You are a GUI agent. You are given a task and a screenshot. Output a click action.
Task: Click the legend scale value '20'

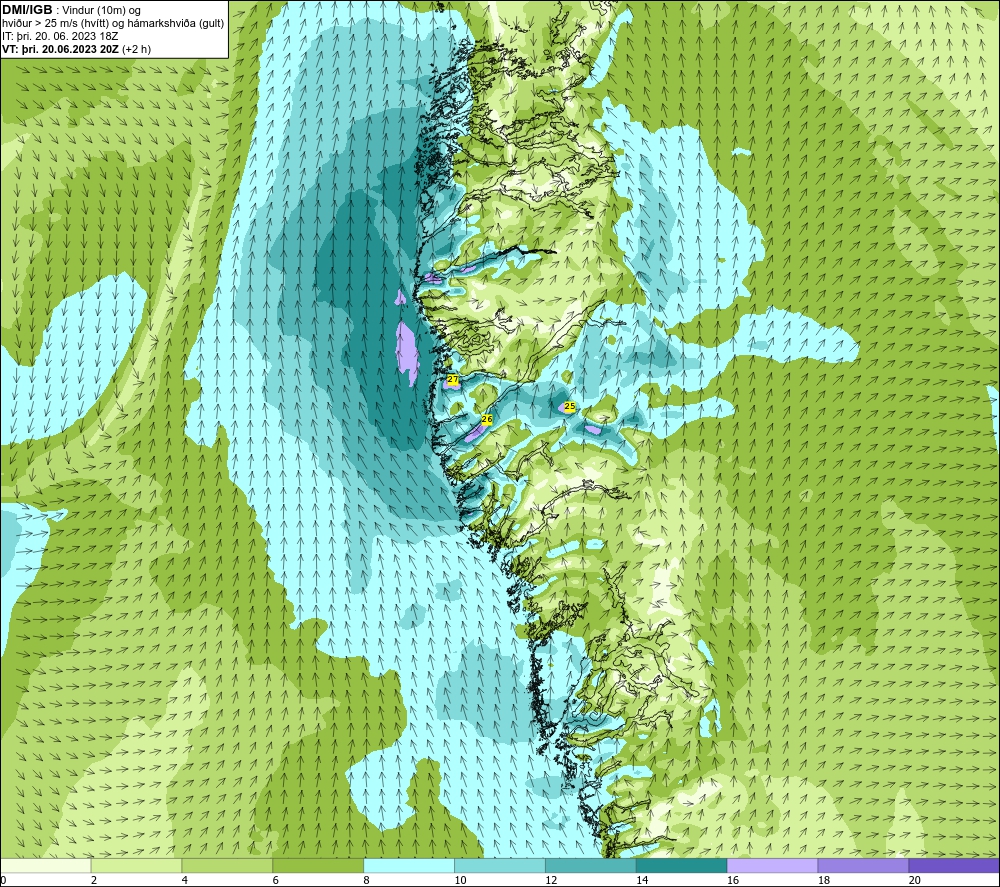click(x=915, y=881)
